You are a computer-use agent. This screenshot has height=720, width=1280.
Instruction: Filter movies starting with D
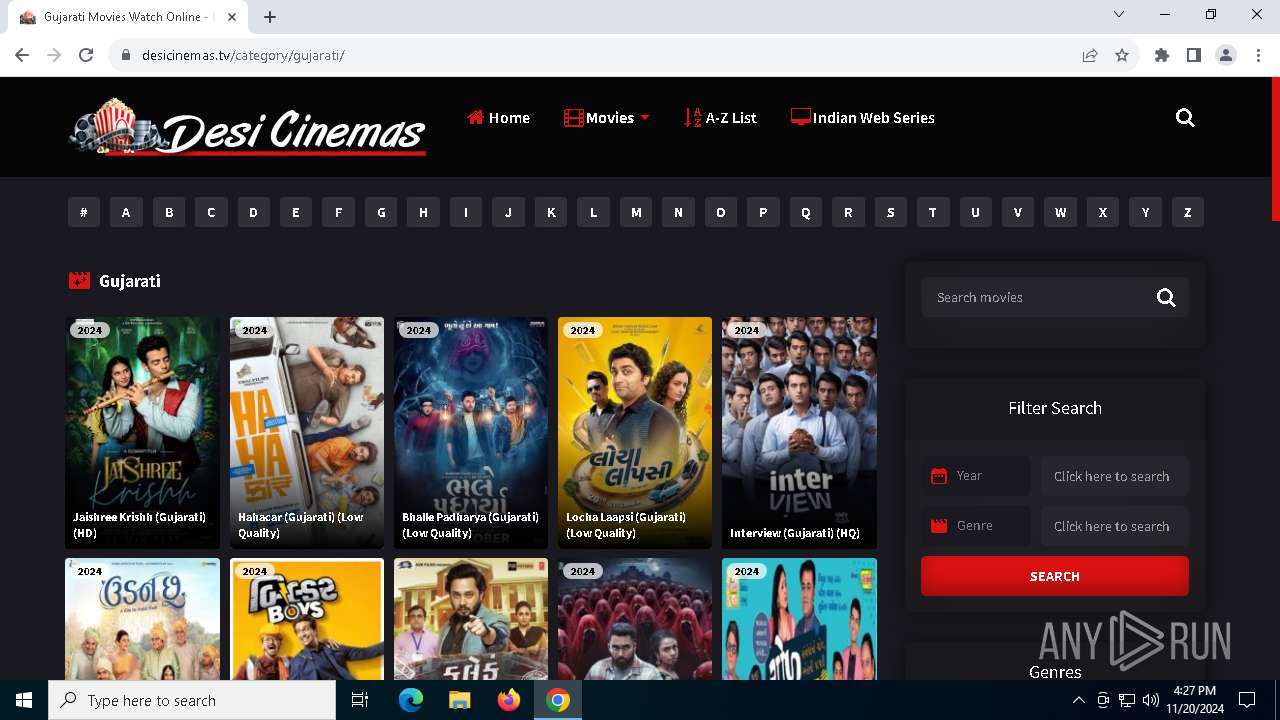253,212
